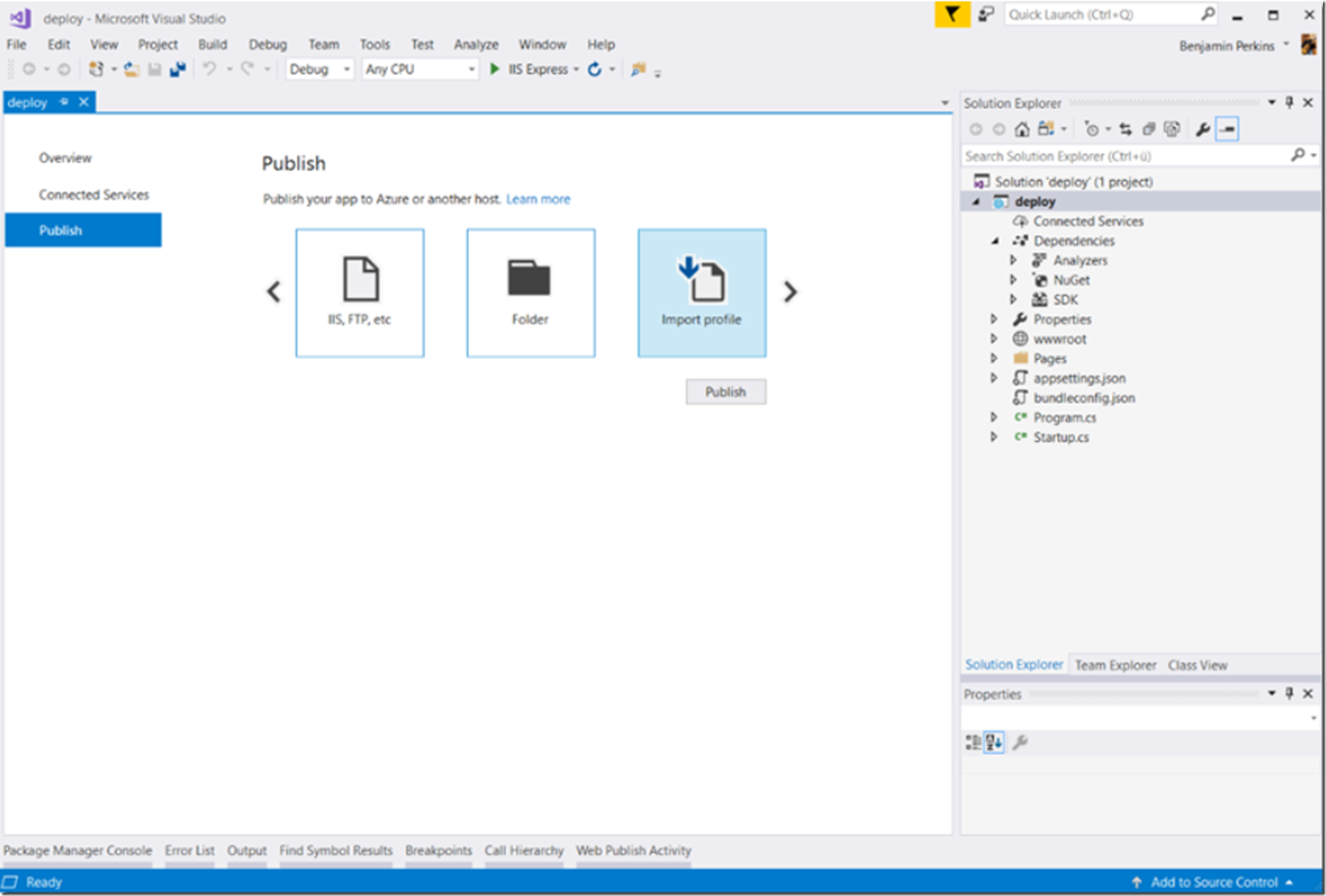Select bundleconfig.json in Solution Explorer
The image size is (1326, 896).
point(1084,398)
